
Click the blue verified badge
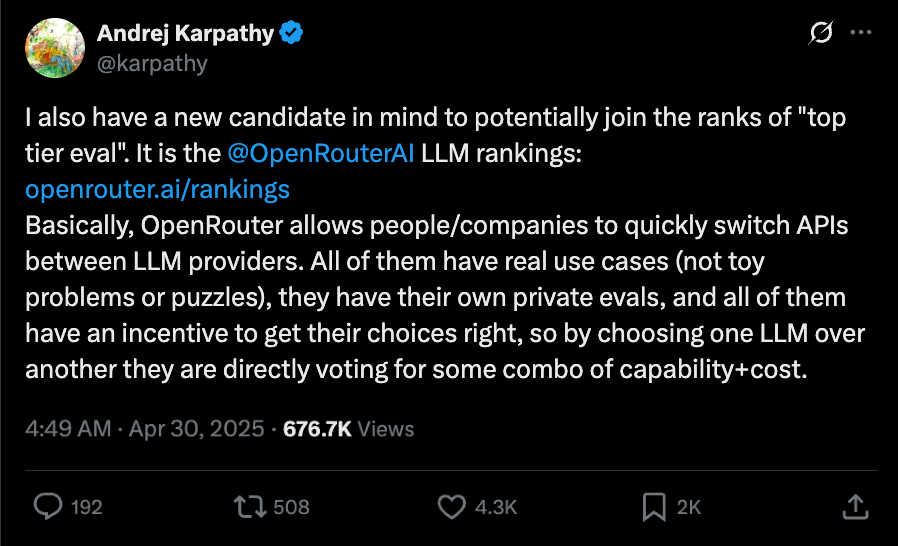(292, 33)
